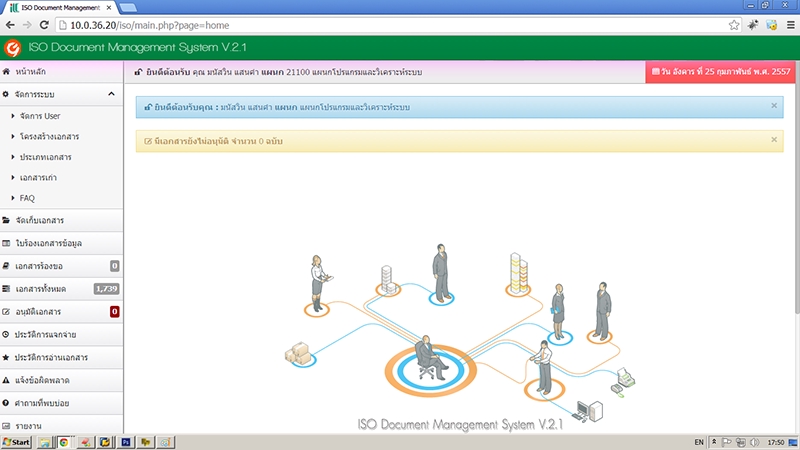Open เอกสารทั้งหมด menu item

[x=61, y=289]
